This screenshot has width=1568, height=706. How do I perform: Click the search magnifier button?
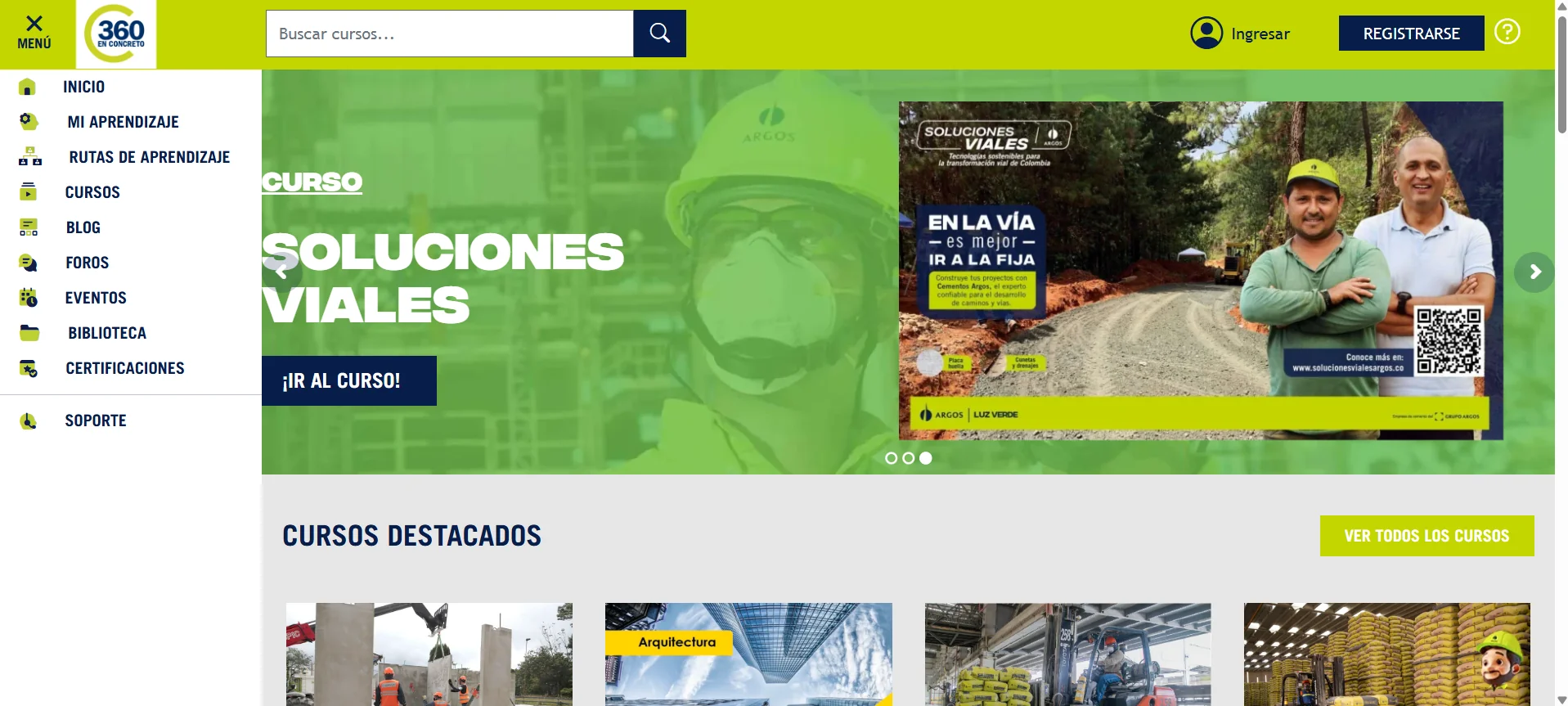659,34
